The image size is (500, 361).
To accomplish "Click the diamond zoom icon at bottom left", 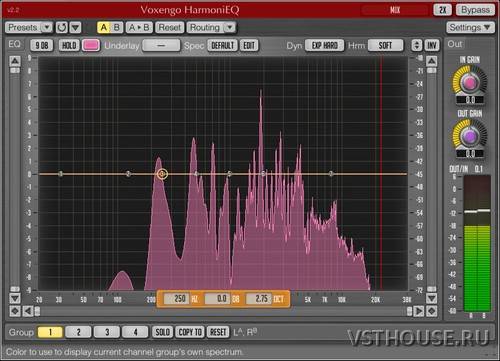I will coord(15,311).
